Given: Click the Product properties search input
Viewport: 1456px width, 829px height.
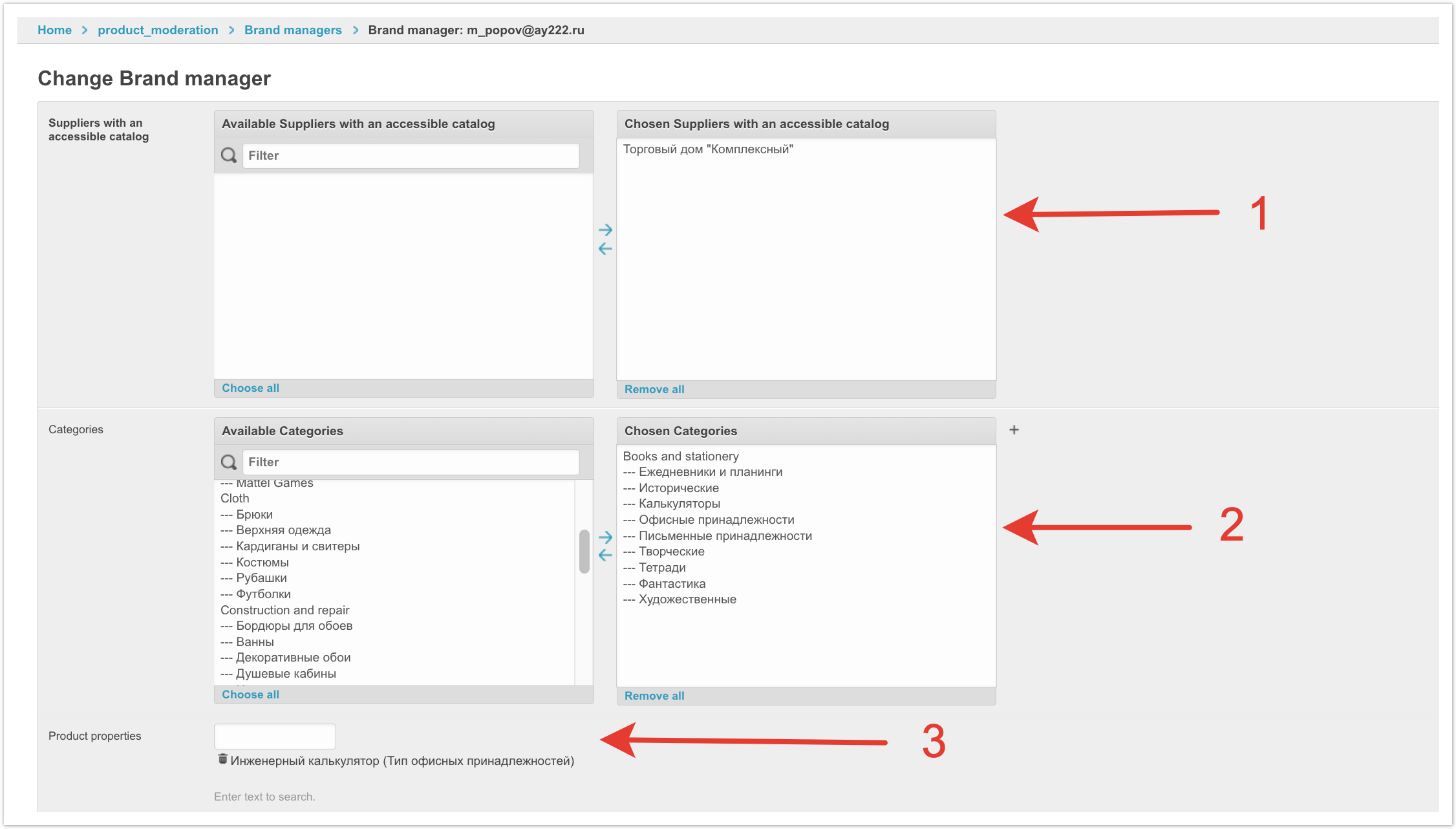Looking at the screenshot, I should (x=275, y=736).
